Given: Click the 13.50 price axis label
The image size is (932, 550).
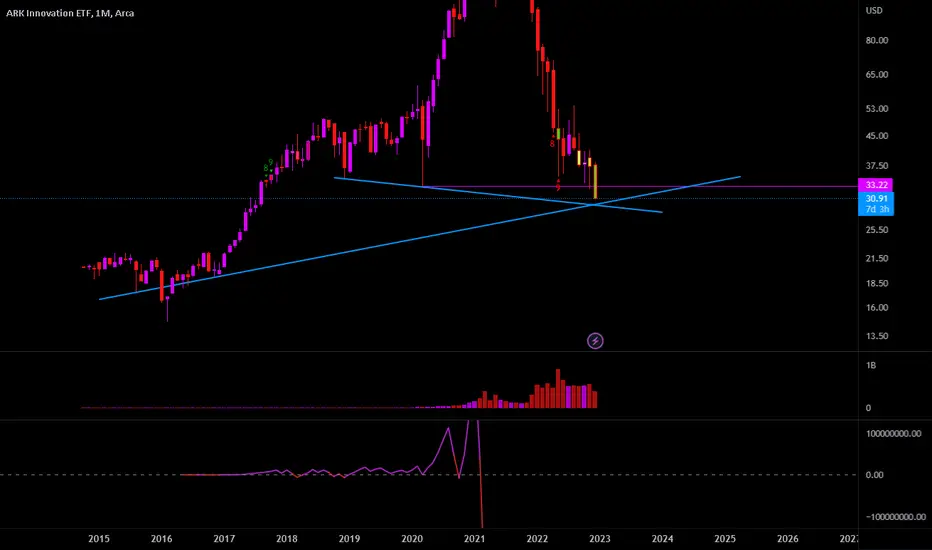Looking at the screenshot, I should click(x=877, y=336).
